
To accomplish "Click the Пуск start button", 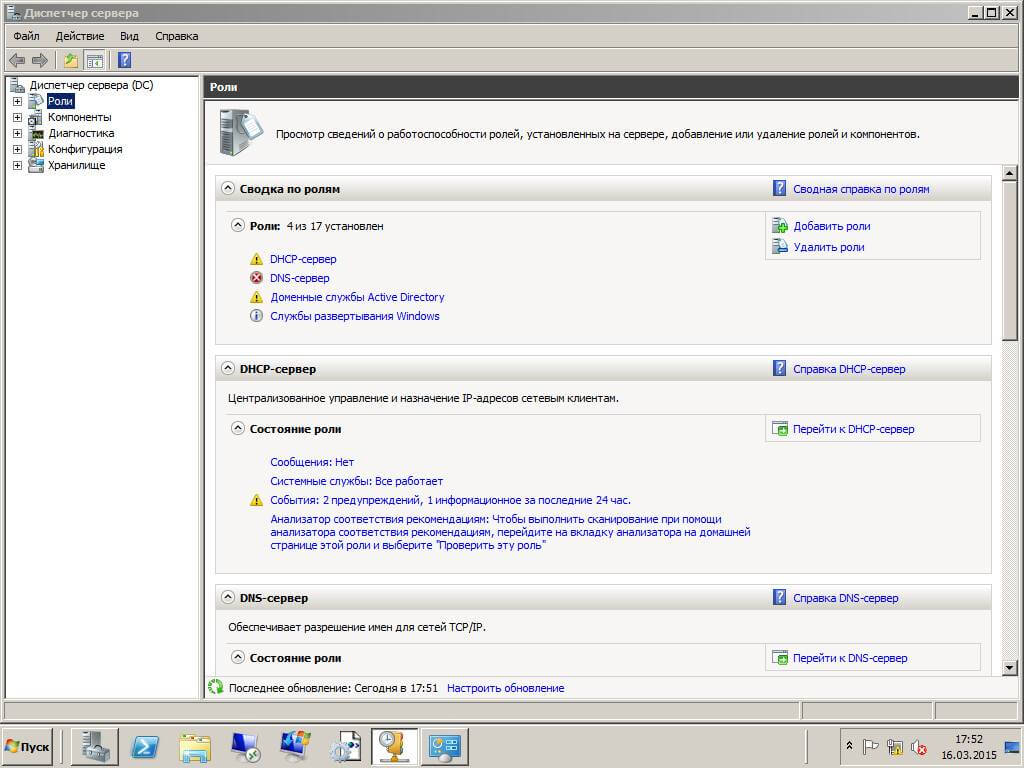I will (27, 746).
